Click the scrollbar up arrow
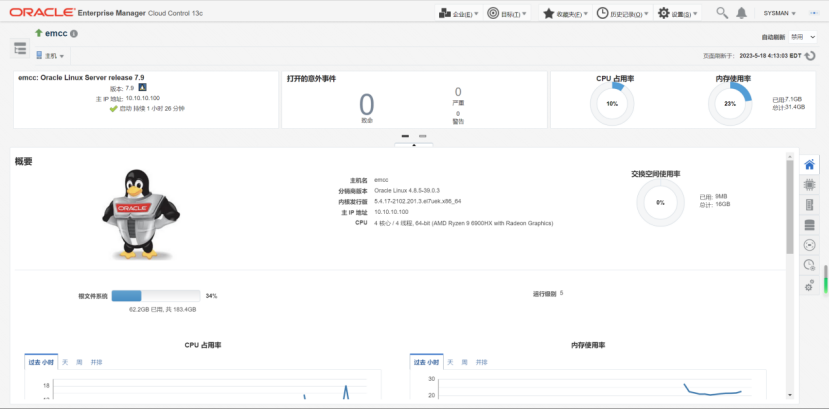830x409 pixels. 790,156
